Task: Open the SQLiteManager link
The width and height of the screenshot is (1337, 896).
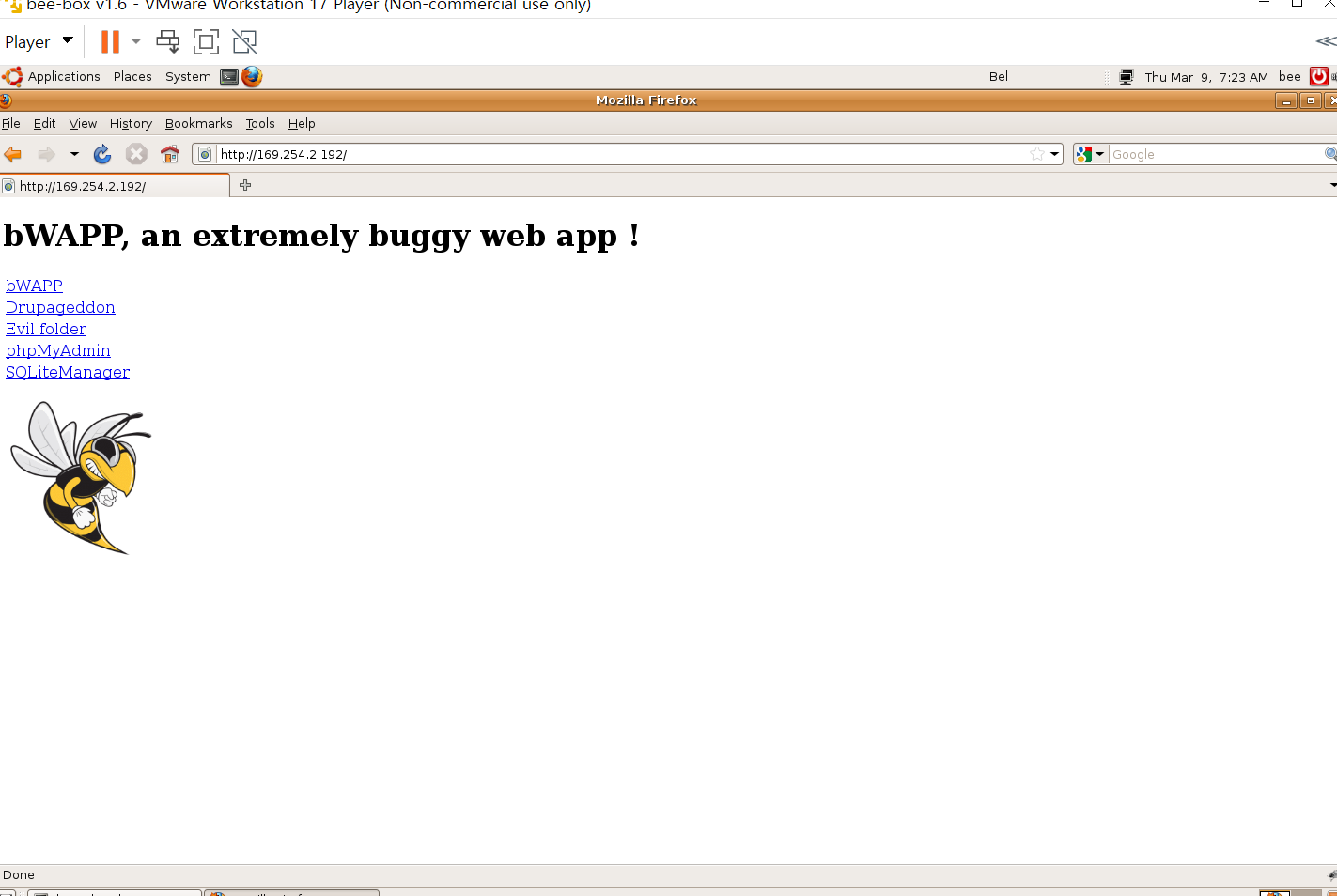Action: point(68,372)
